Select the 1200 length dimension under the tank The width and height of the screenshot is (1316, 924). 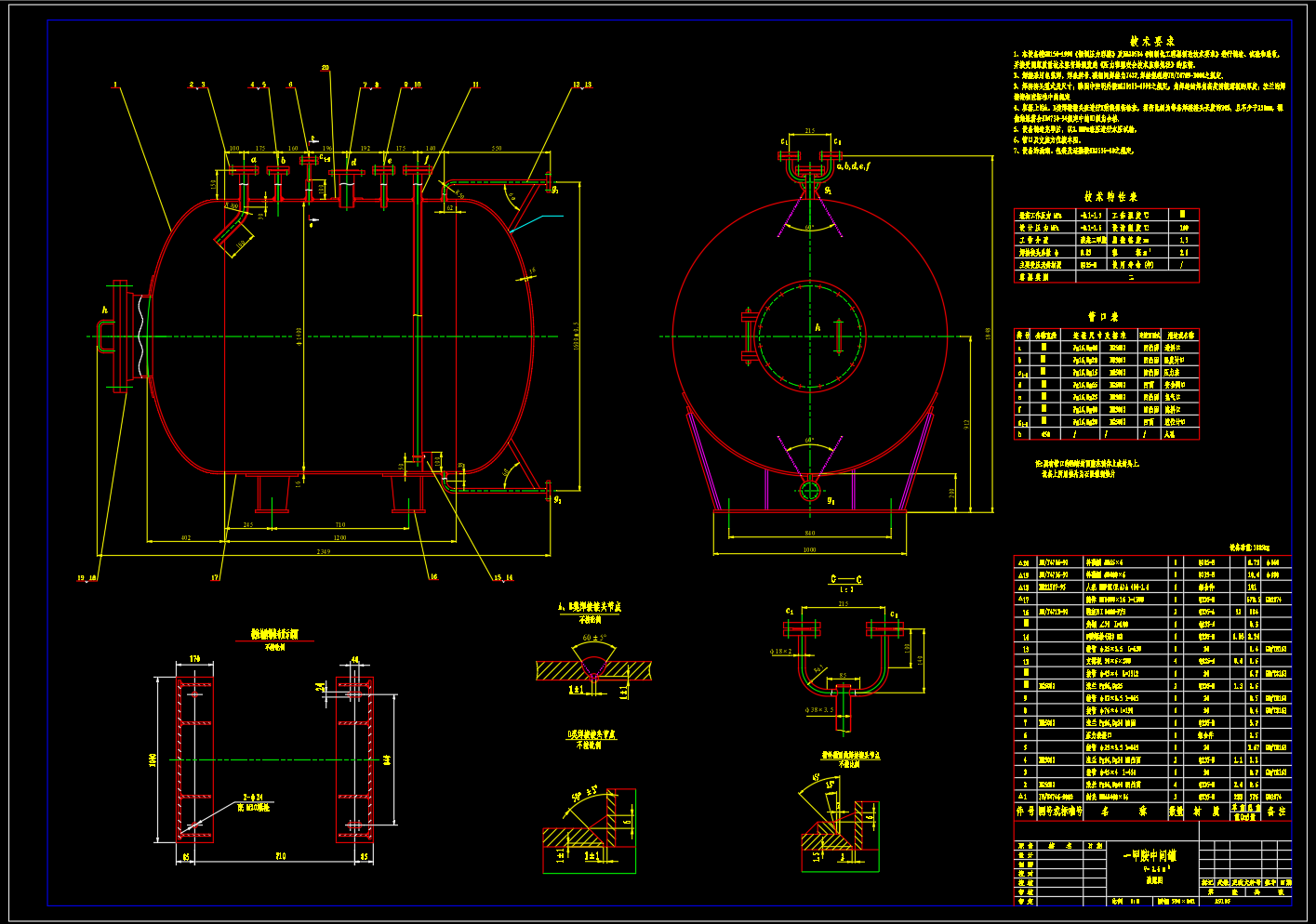coord(340,538)
